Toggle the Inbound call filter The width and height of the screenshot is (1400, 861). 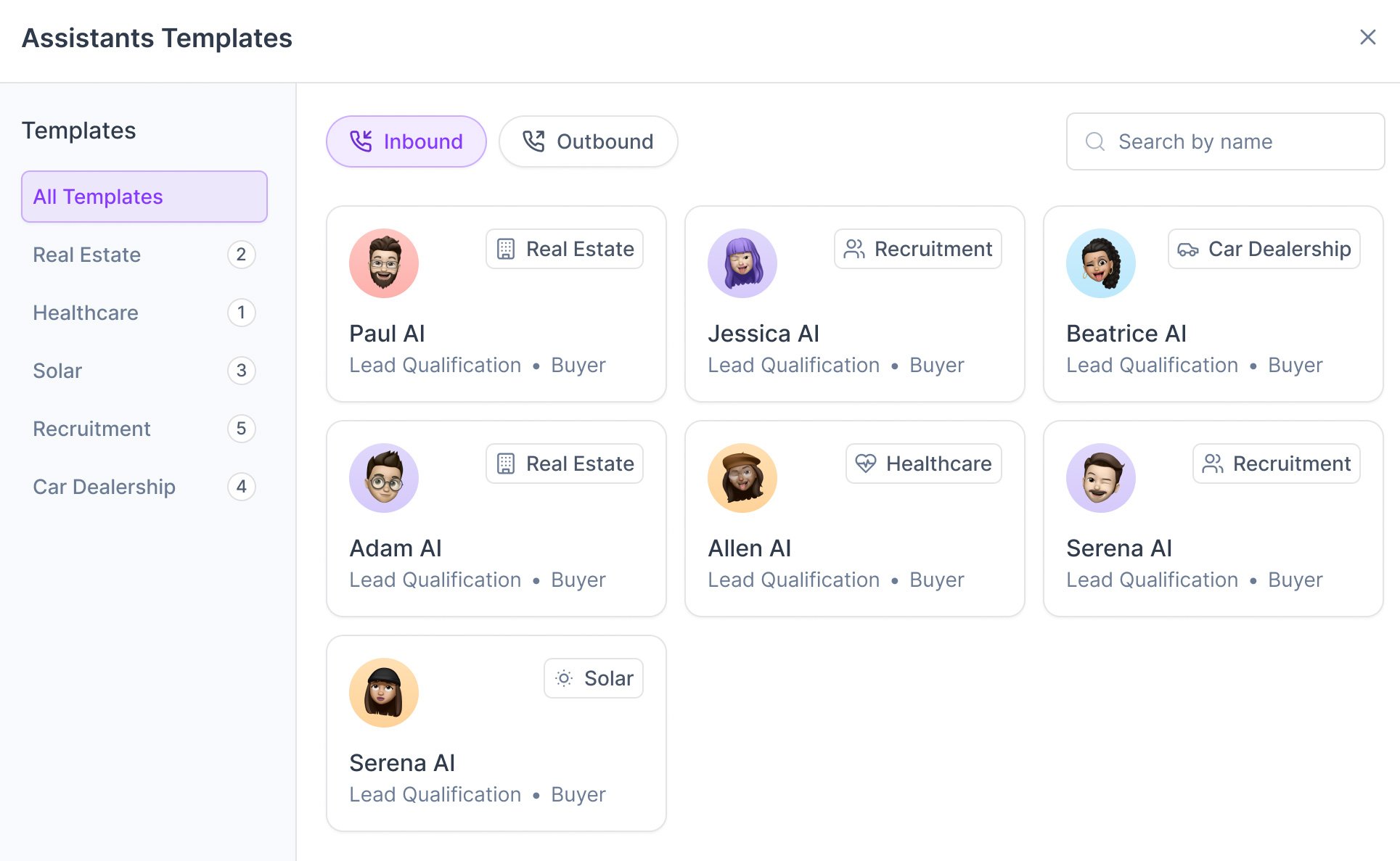406,141
